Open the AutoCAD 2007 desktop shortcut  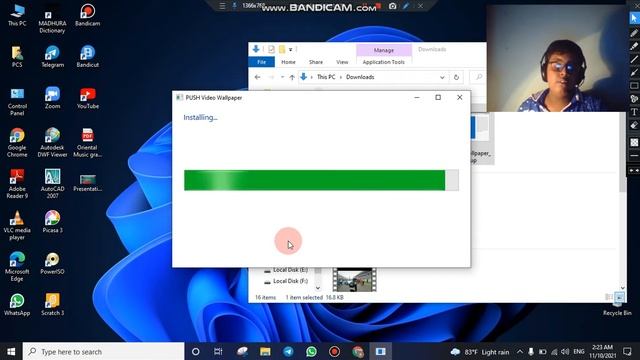pos(52,184)
